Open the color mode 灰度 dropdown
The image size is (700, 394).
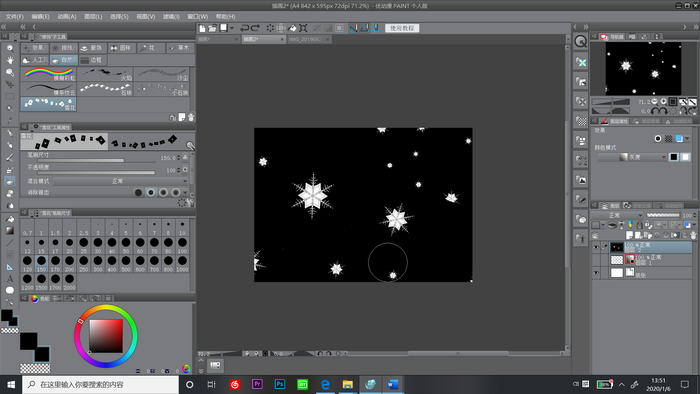coord(632,157)
